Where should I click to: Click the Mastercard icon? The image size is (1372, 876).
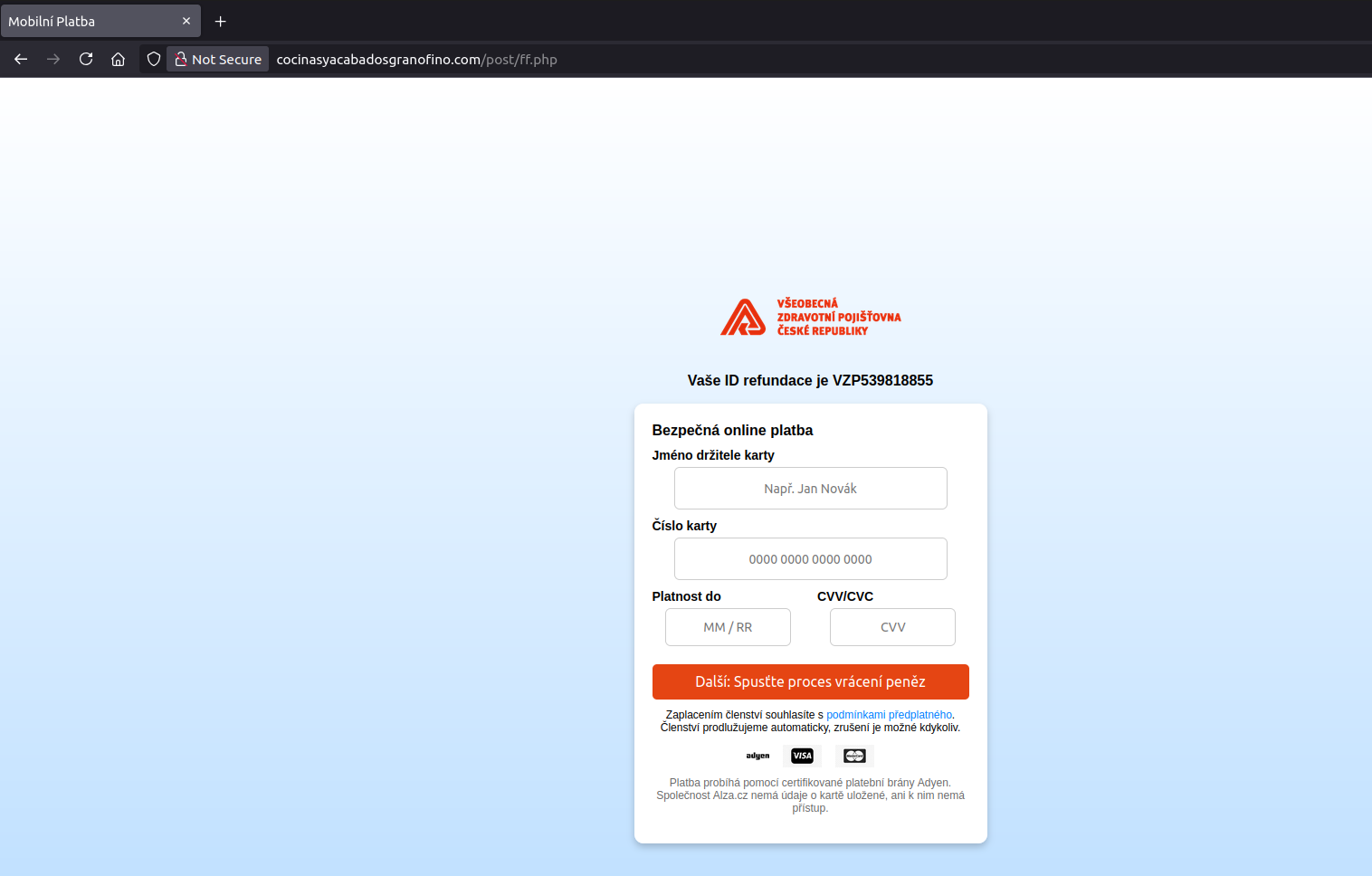click(854, 756)
